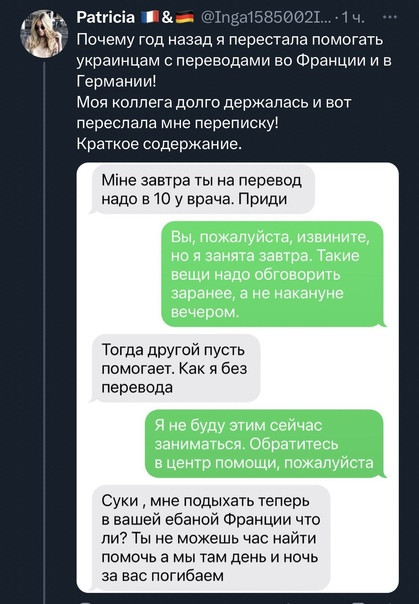Open the Patricia display name link
419x604 pixels.
click(106, 17)
